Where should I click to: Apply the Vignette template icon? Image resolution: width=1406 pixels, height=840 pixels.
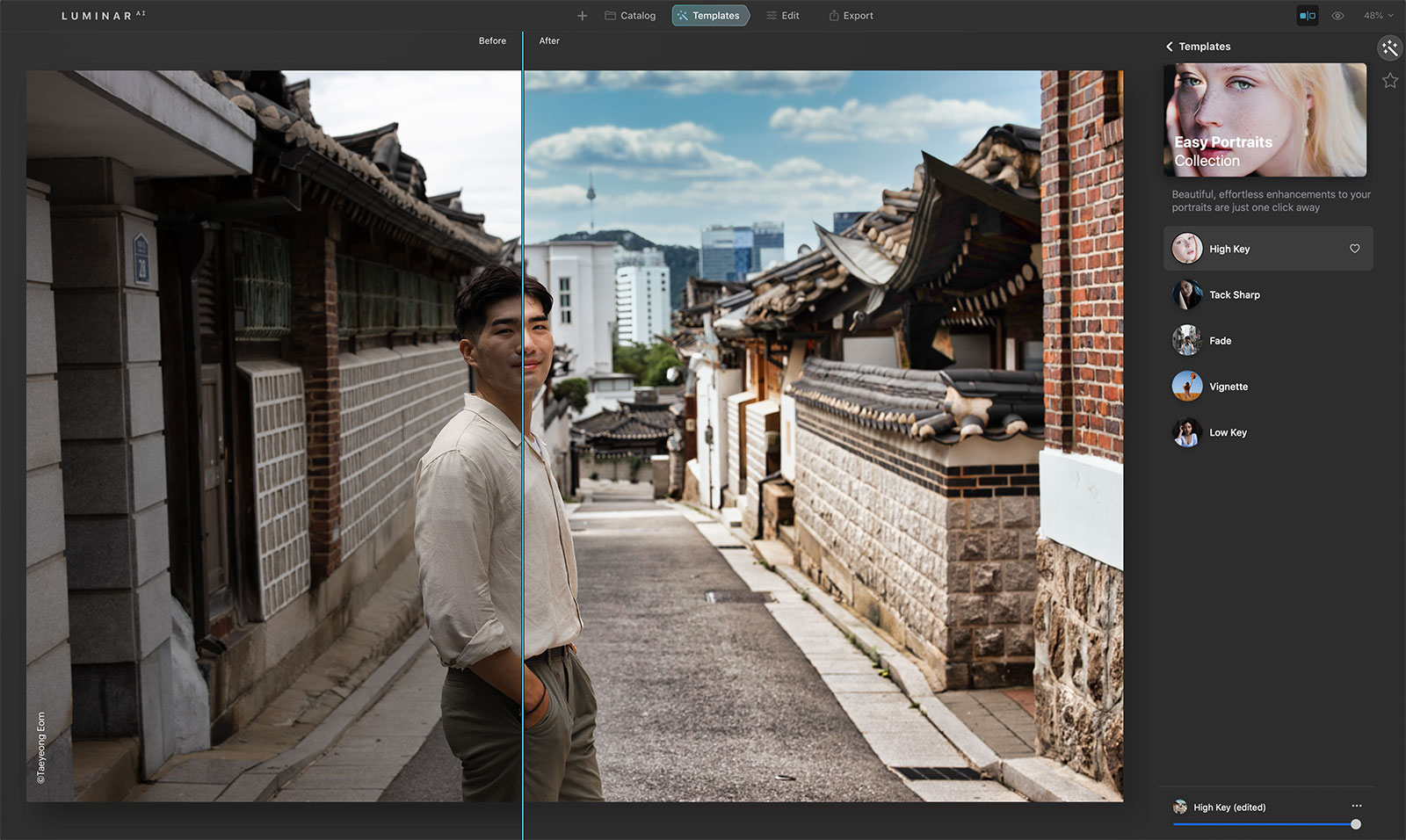1187,387
